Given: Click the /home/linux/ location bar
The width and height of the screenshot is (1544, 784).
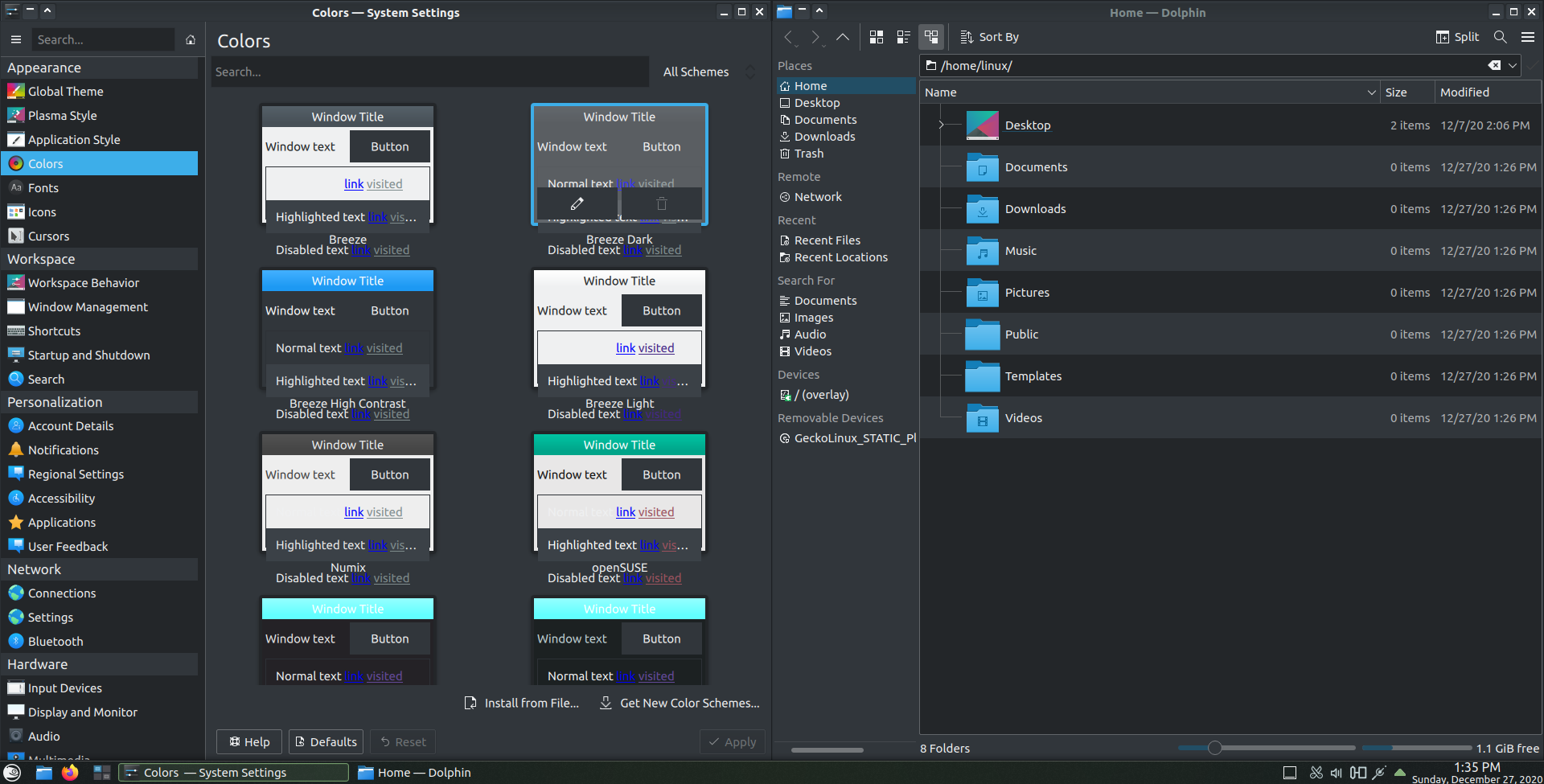Looking at the screenshot, I should [1220, 66].
